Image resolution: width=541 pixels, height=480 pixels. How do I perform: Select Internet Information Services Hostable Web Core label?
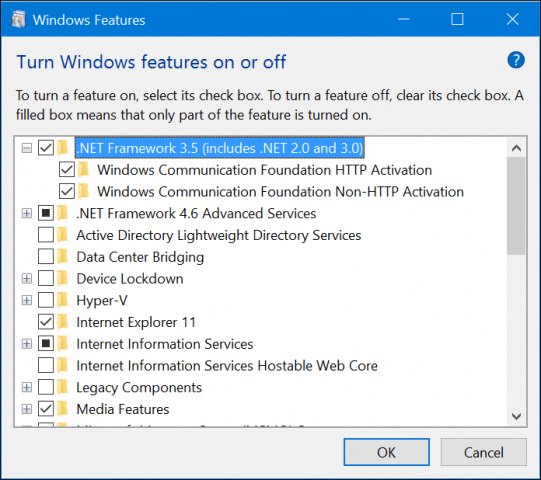(227, 366)
